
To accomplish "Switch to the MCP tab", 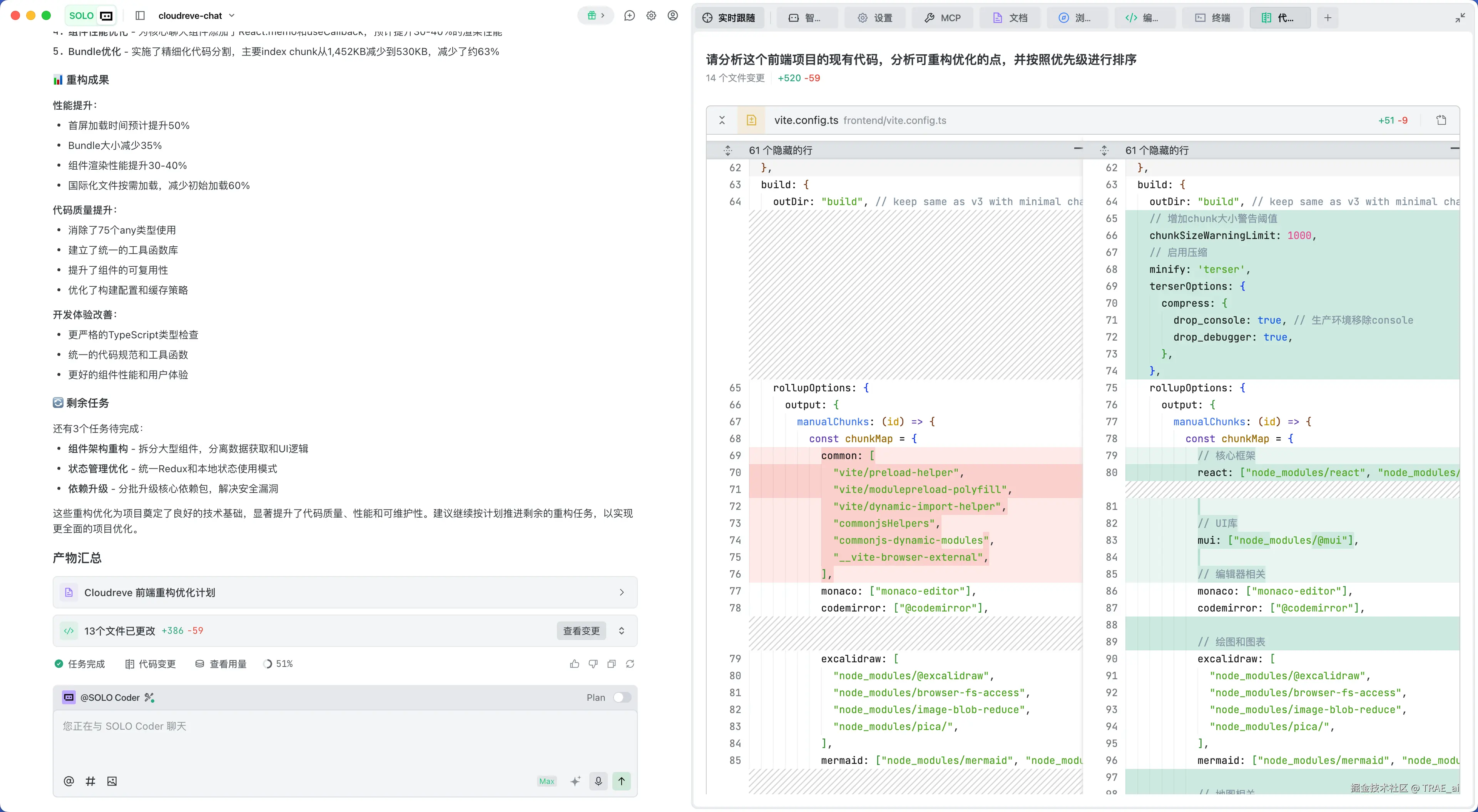I will pos(942,18).
